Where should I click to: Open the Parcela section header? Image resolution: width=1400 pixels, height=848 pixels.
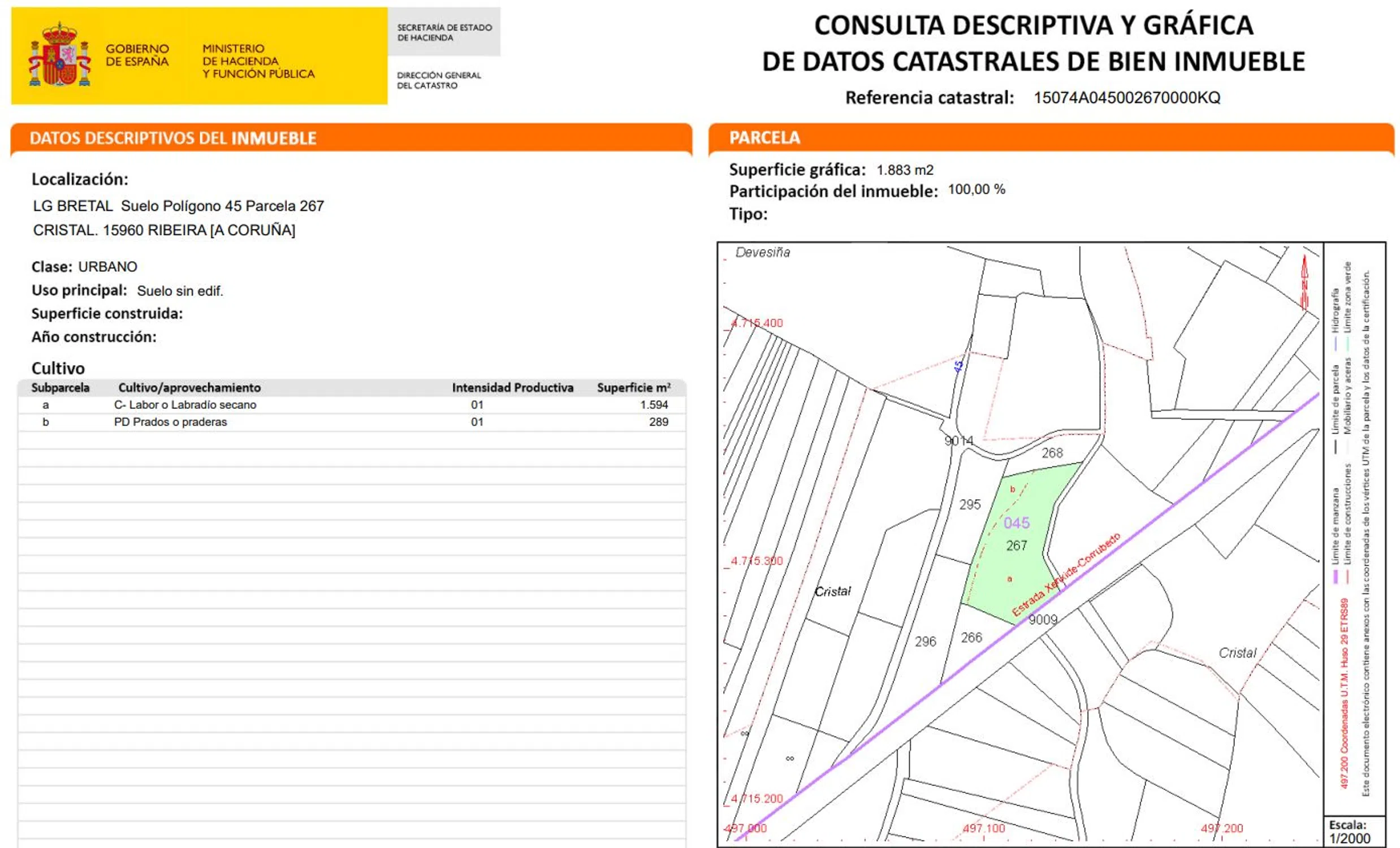tap(764, 137)
